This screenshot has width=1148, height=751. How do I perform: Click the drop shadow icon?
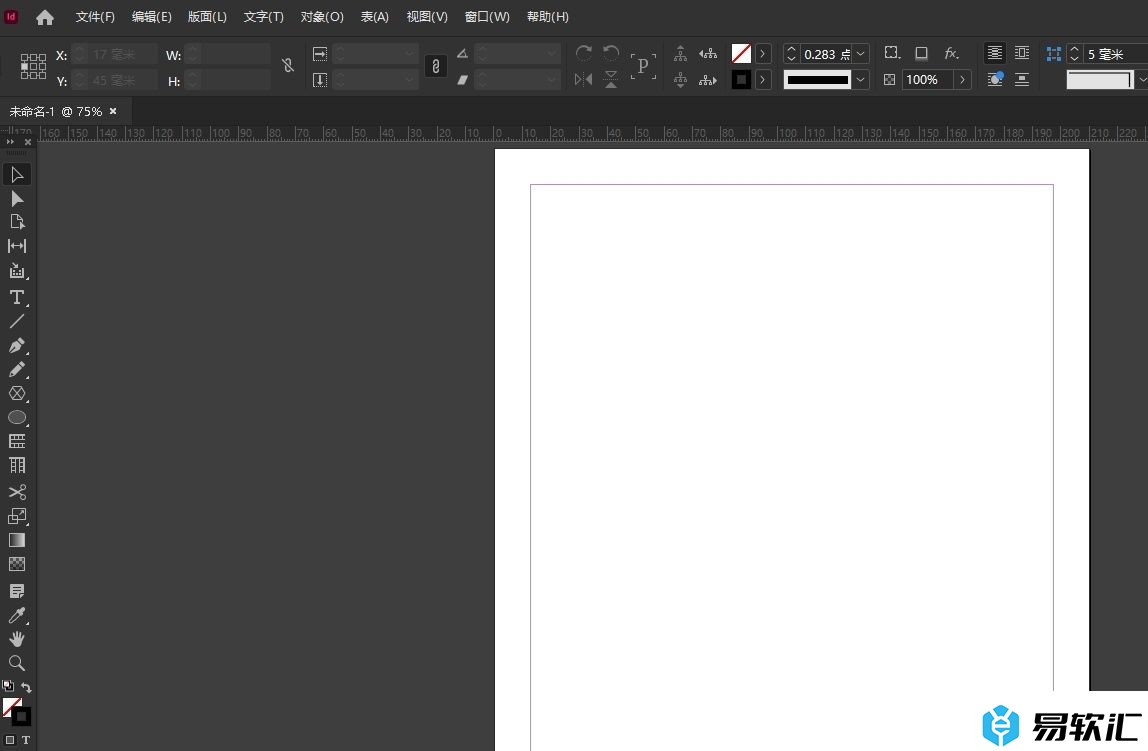tap(921, 53)
